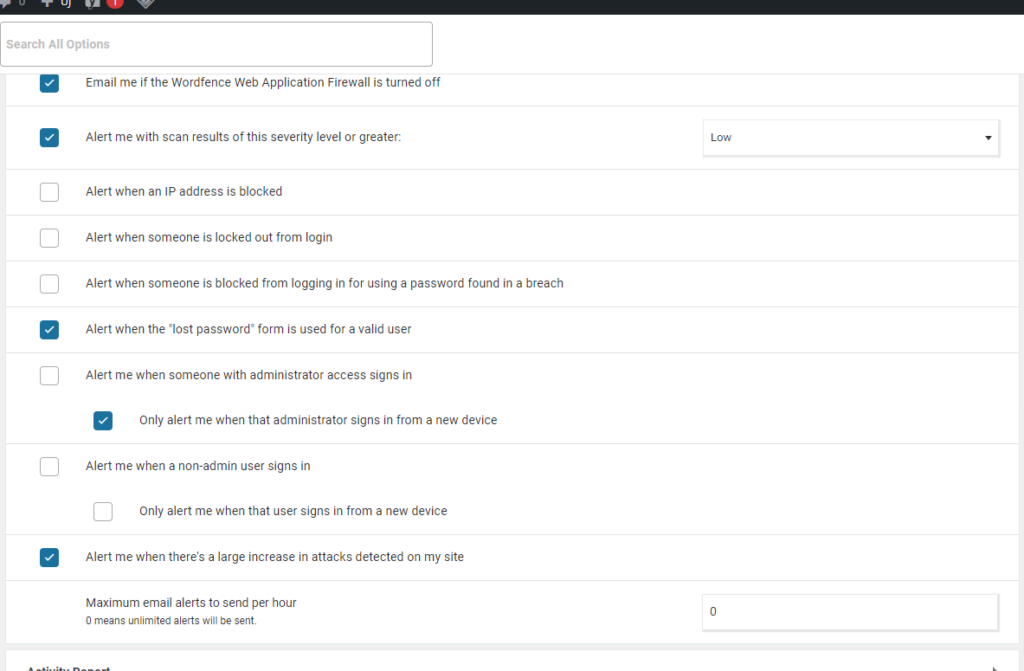This screenshot has height=671, width=1024.
Task: Disable large increase in attacks alert
Action: point(49,558)
